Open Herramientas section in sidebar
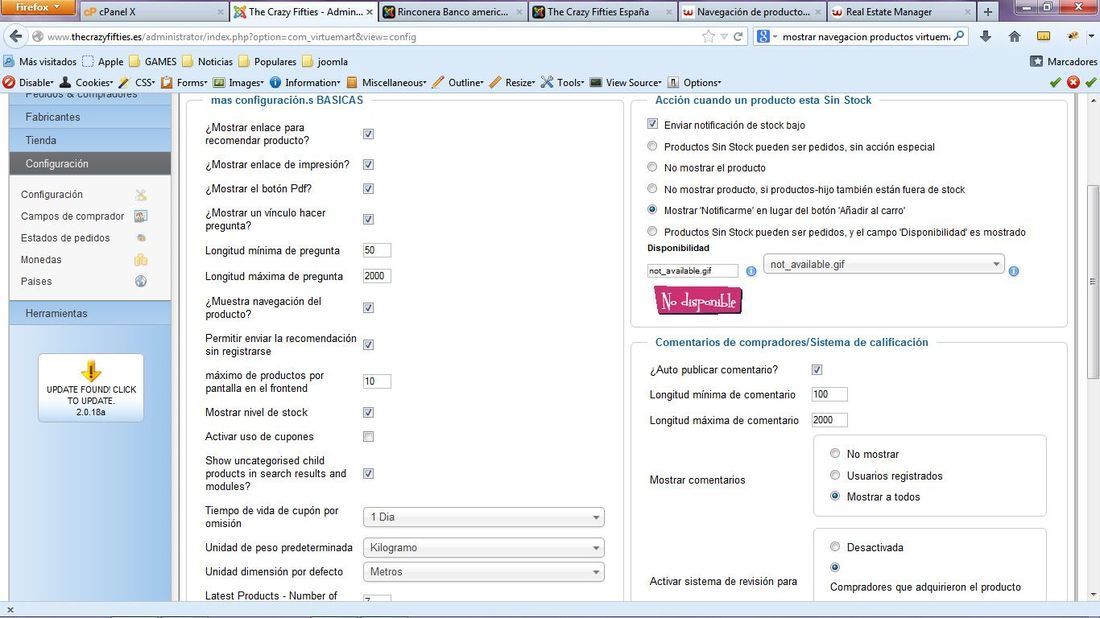1100x618 pixels. [x=90, y=314]
